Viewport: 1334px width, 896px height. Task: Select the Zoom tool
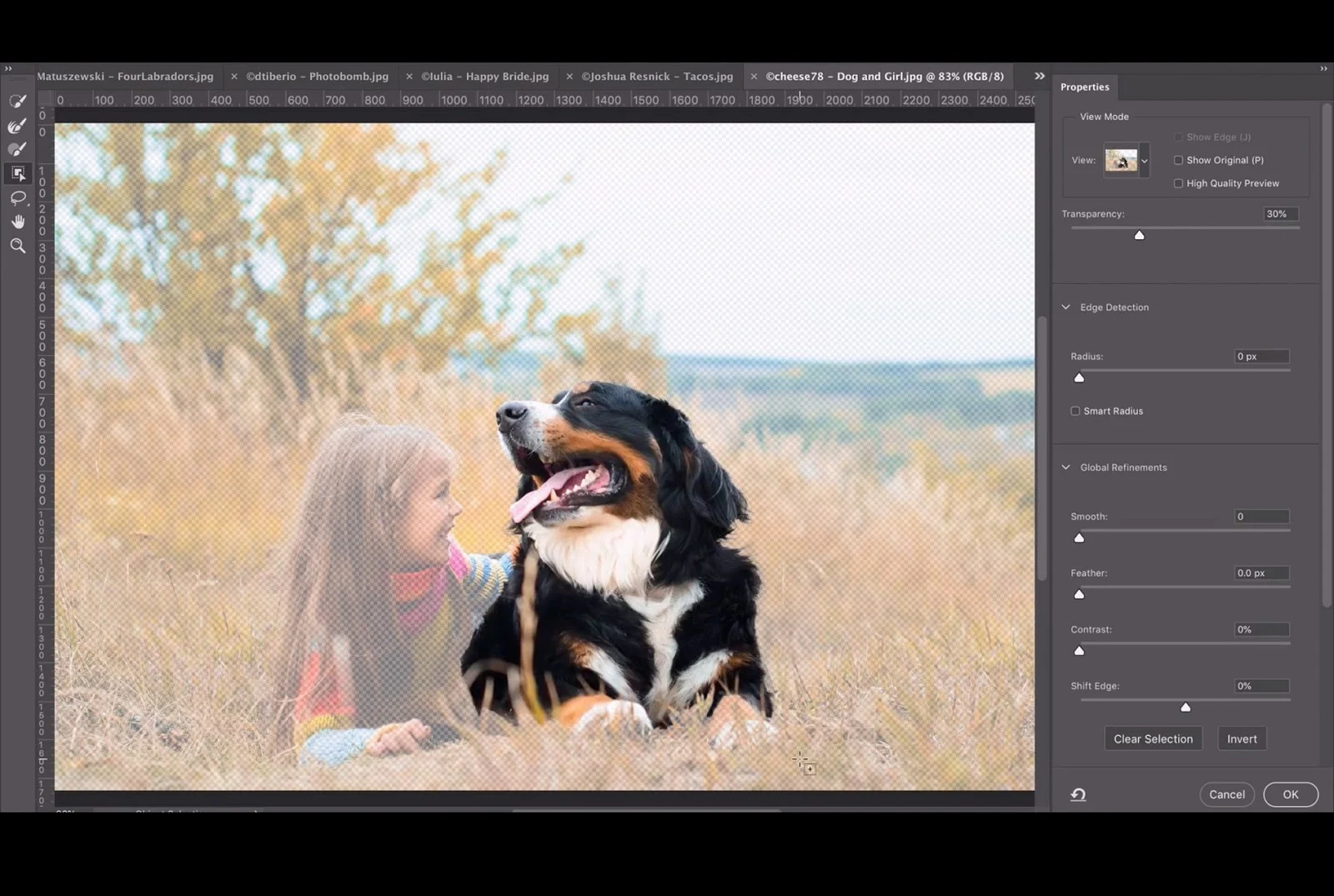18,246
